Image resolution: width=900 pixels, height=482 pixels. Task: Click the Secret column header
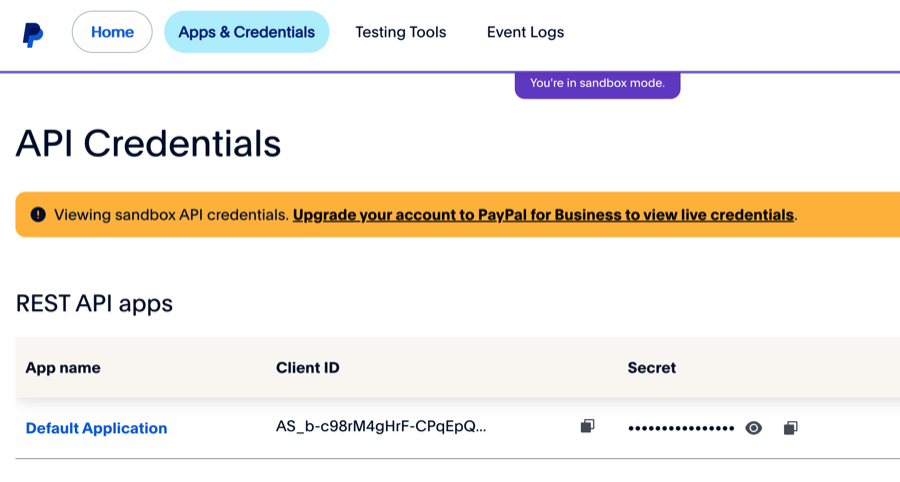click(651, 368)
